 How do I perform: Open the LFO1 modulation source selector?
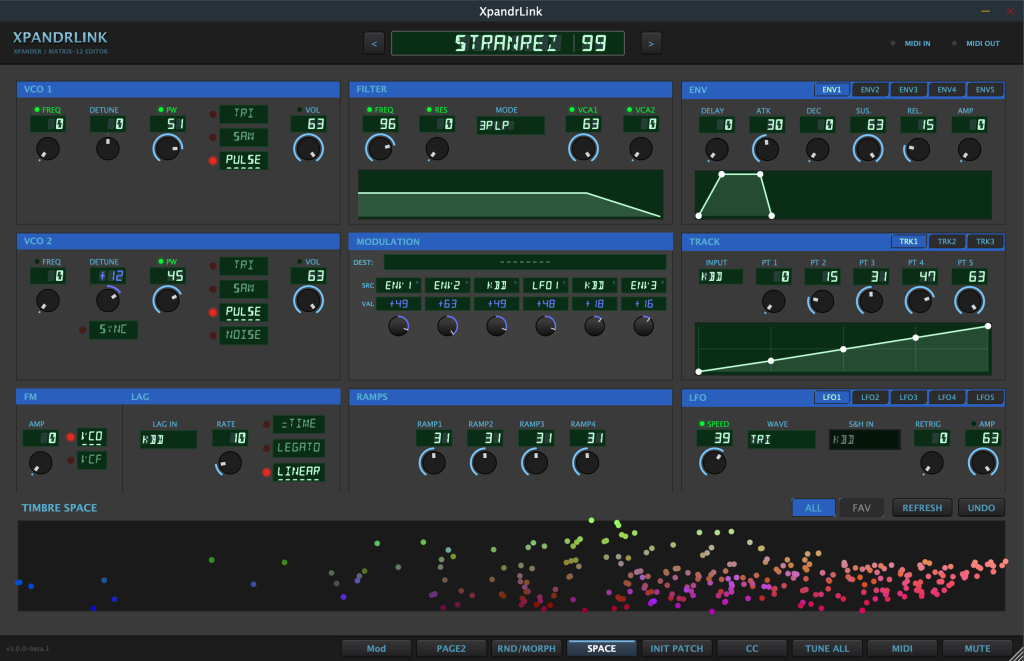[x=545, y=285]
